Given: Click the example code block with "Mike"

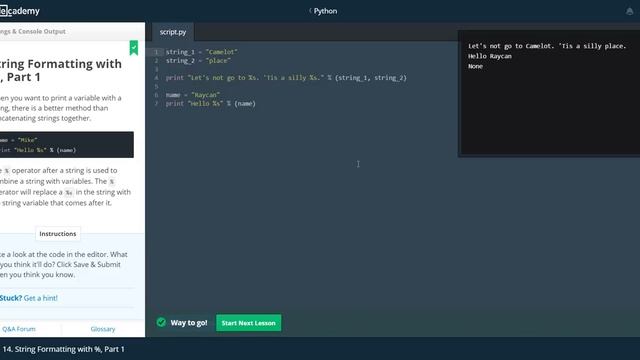Looking at the screenshot, I should tap(67, 144).
